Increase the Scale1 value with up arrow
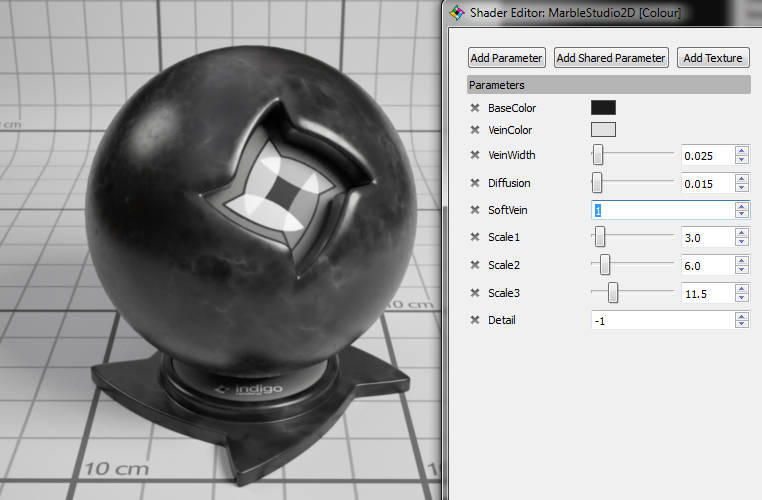The width and height of the screenshot is (762, 500). 741,233
